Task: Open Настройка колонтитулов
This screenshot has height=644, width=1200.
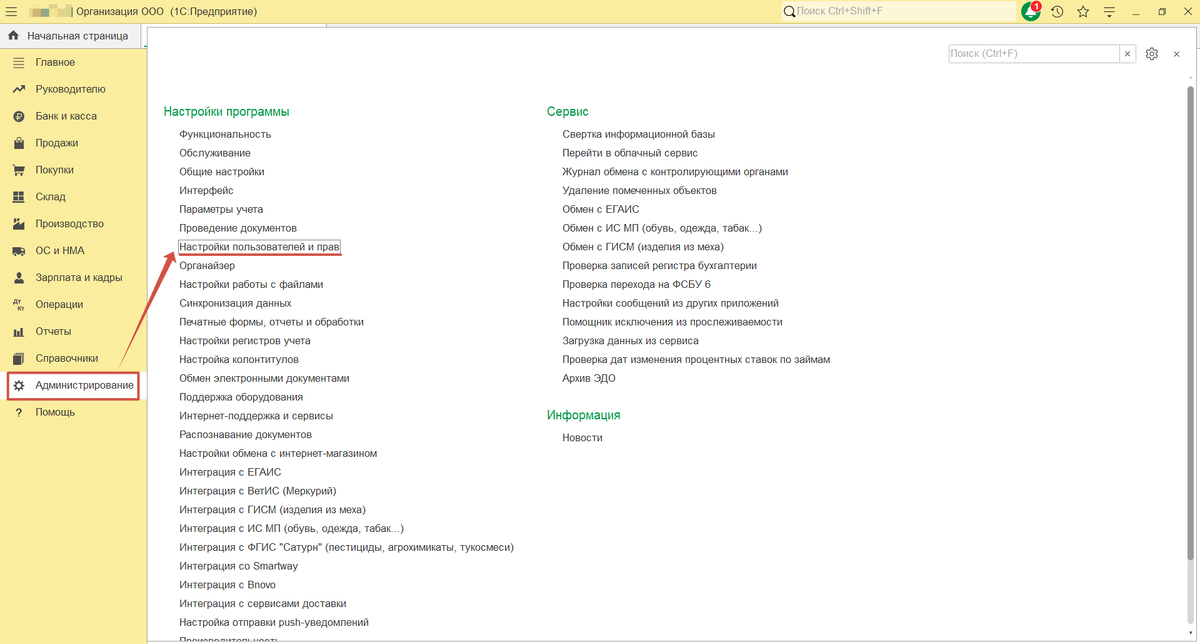Action: pyautogui.click(x=239, y=359)
